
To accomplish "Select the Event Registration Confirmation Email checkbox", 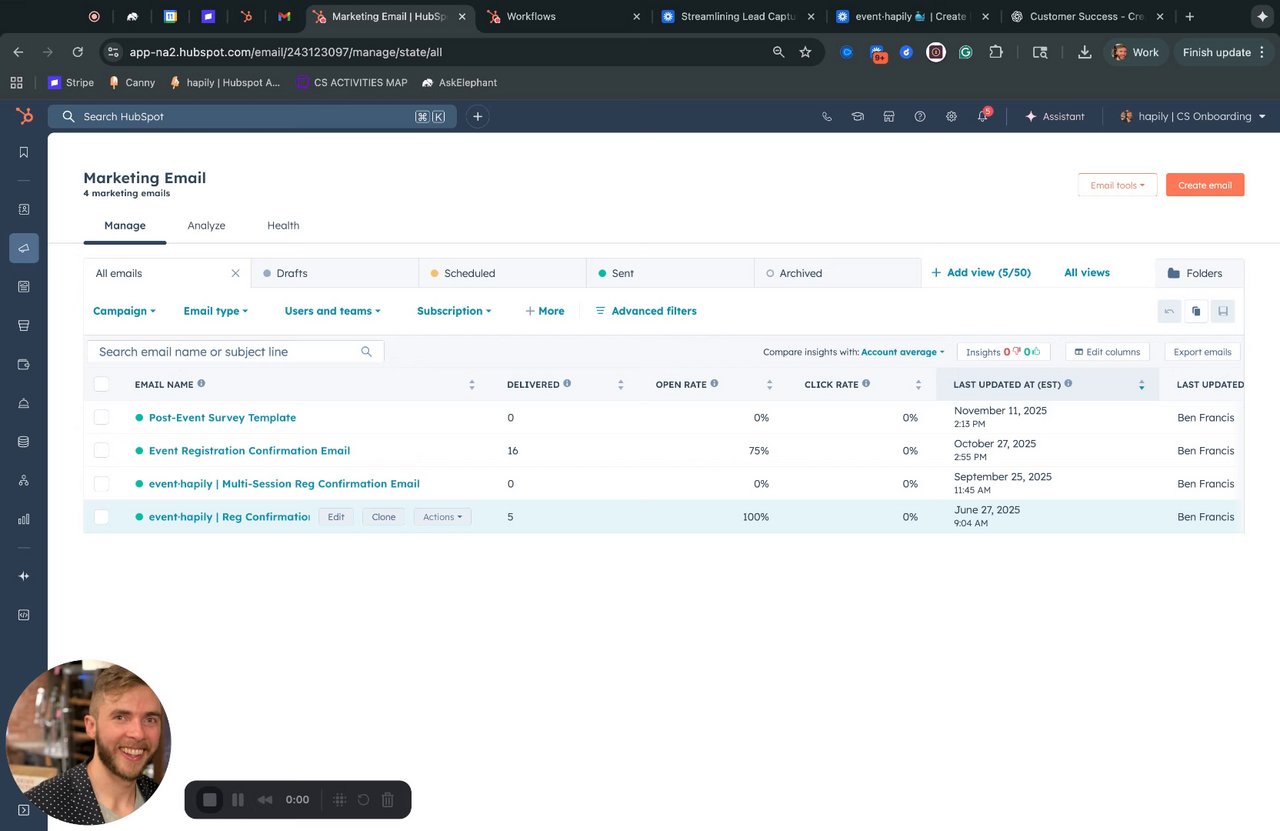I will 101,451.
